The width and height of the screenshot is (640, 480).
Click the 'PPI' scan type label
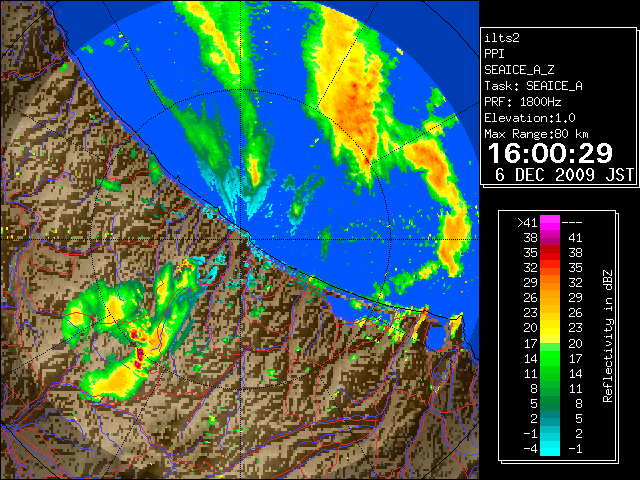(494, 54)
